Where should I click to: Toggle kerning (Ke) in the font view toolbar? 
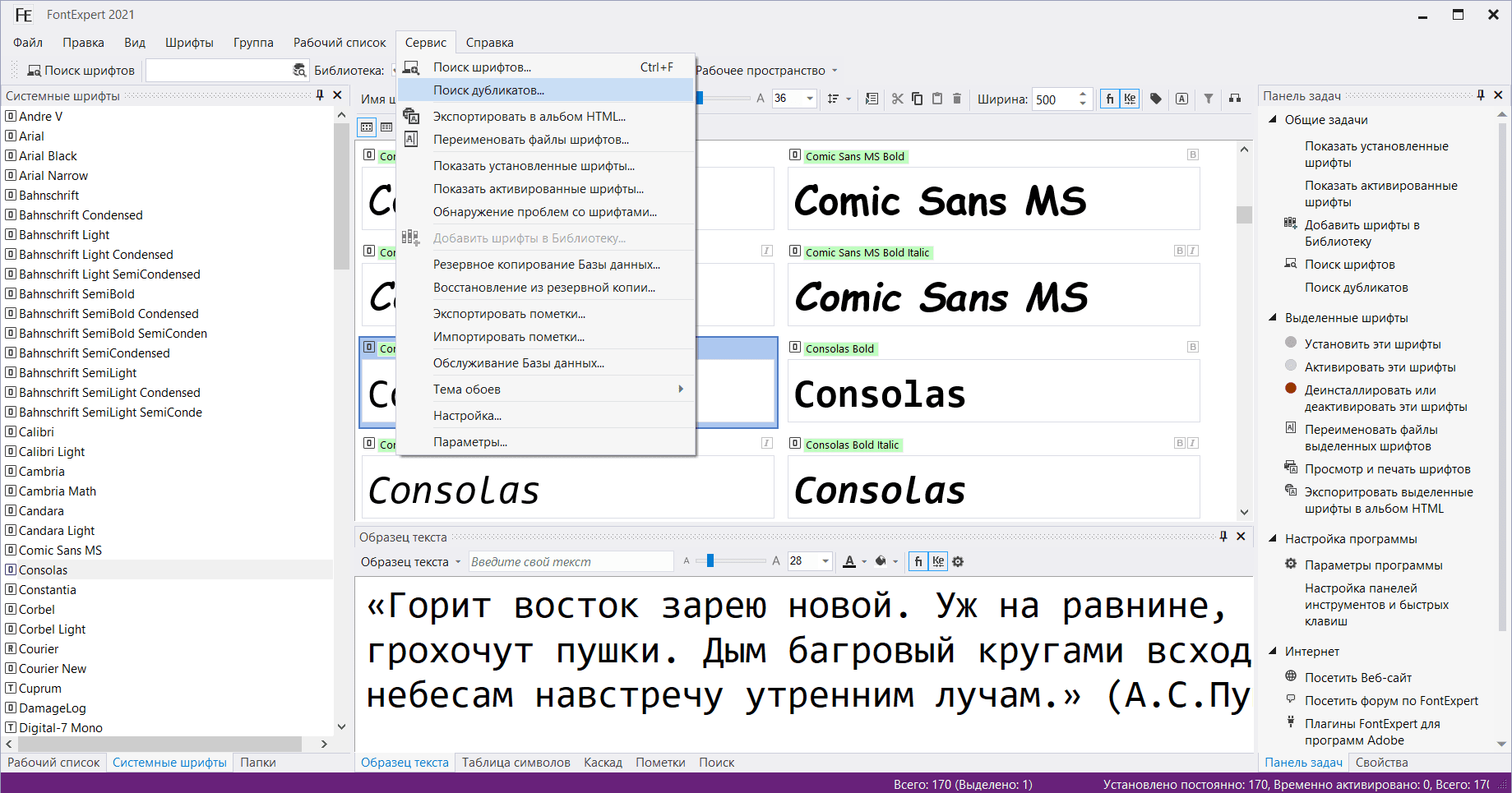(1130, 99)
